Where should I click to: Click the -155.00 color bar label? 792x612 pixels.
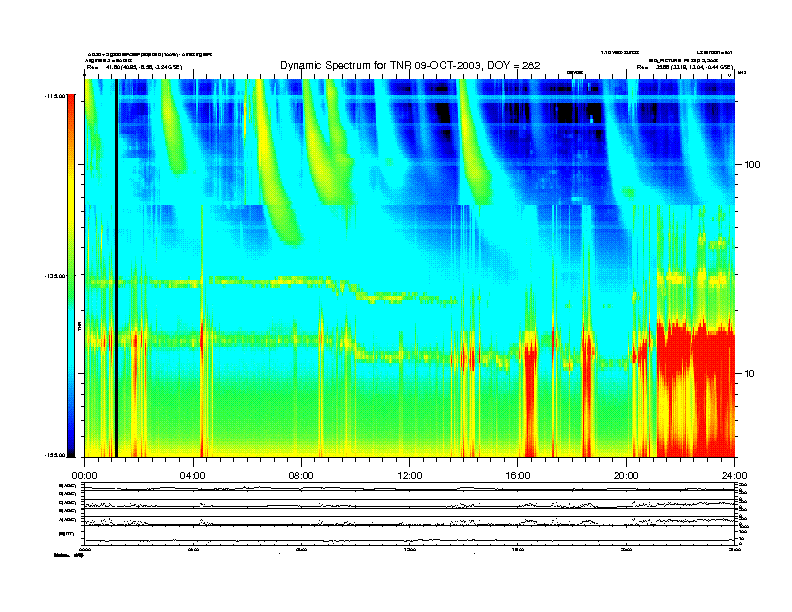click(54, 455)
